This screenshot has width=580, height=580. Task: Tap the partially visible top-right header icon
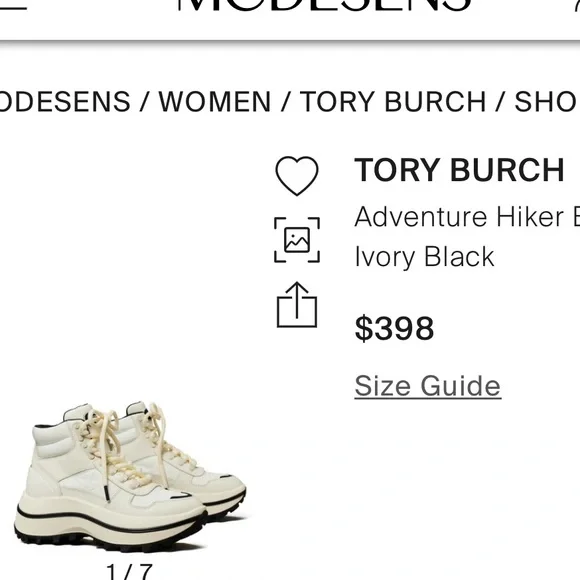[x=576, y=6]
